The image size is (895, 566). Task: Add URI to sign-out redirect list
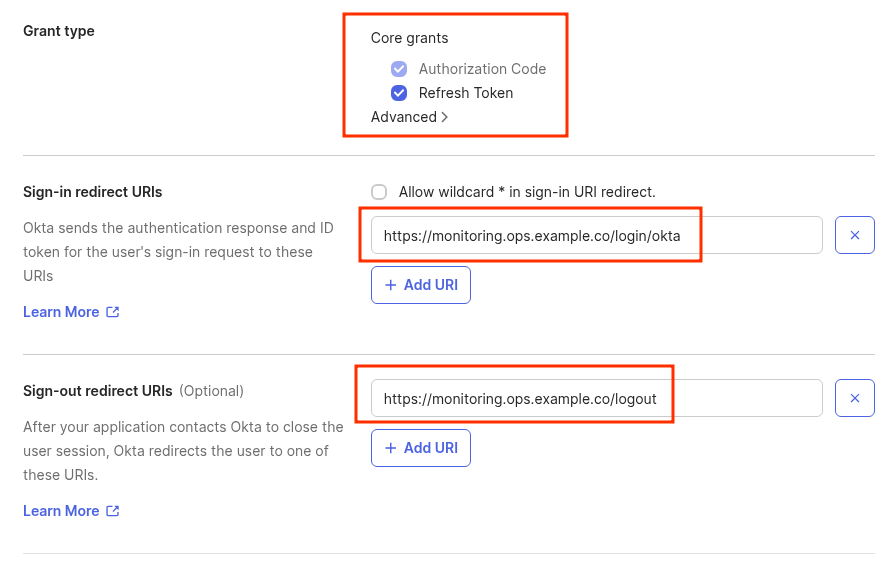coord(421,448)
